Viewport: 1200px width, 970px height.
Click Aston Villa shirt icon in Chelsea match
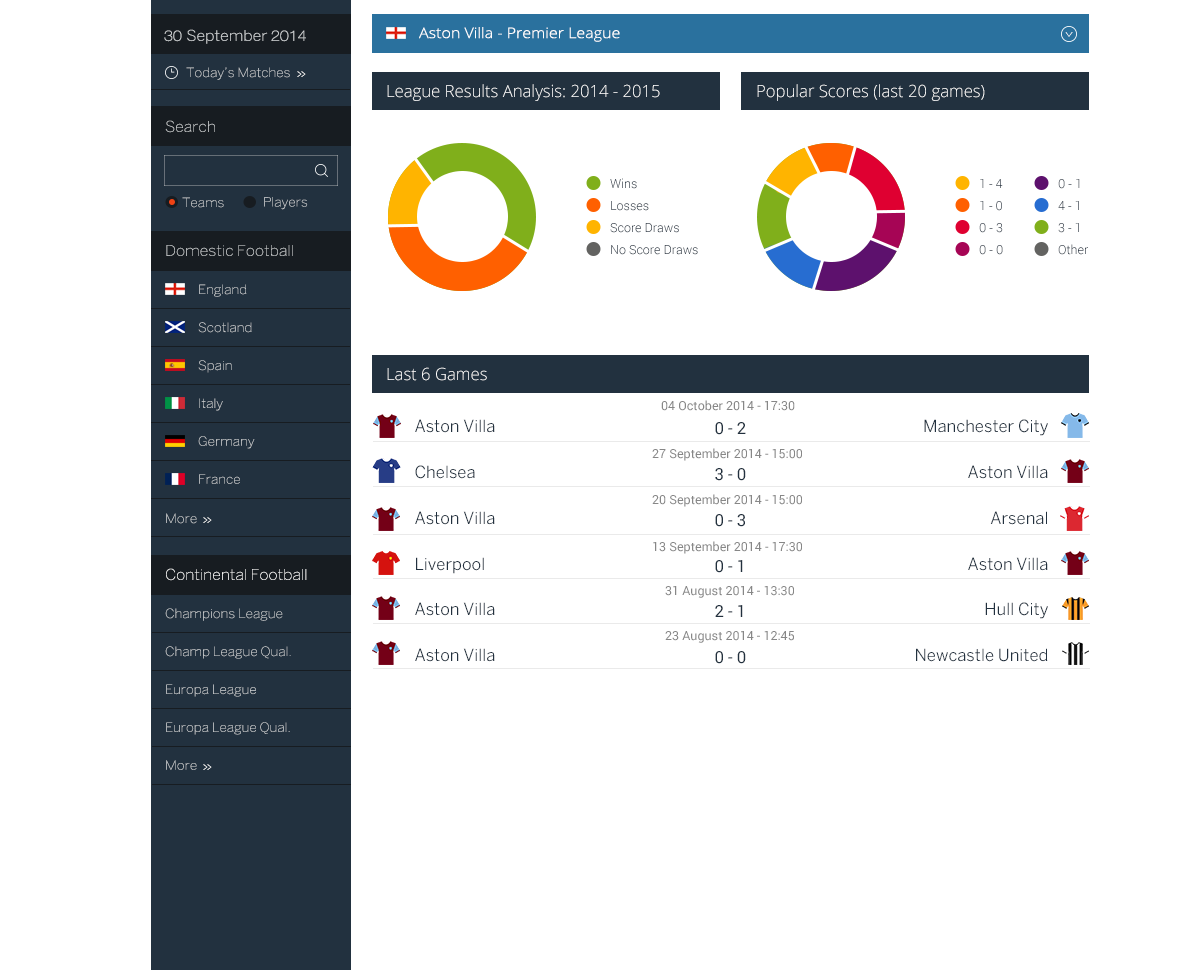tap(1075, 471)
